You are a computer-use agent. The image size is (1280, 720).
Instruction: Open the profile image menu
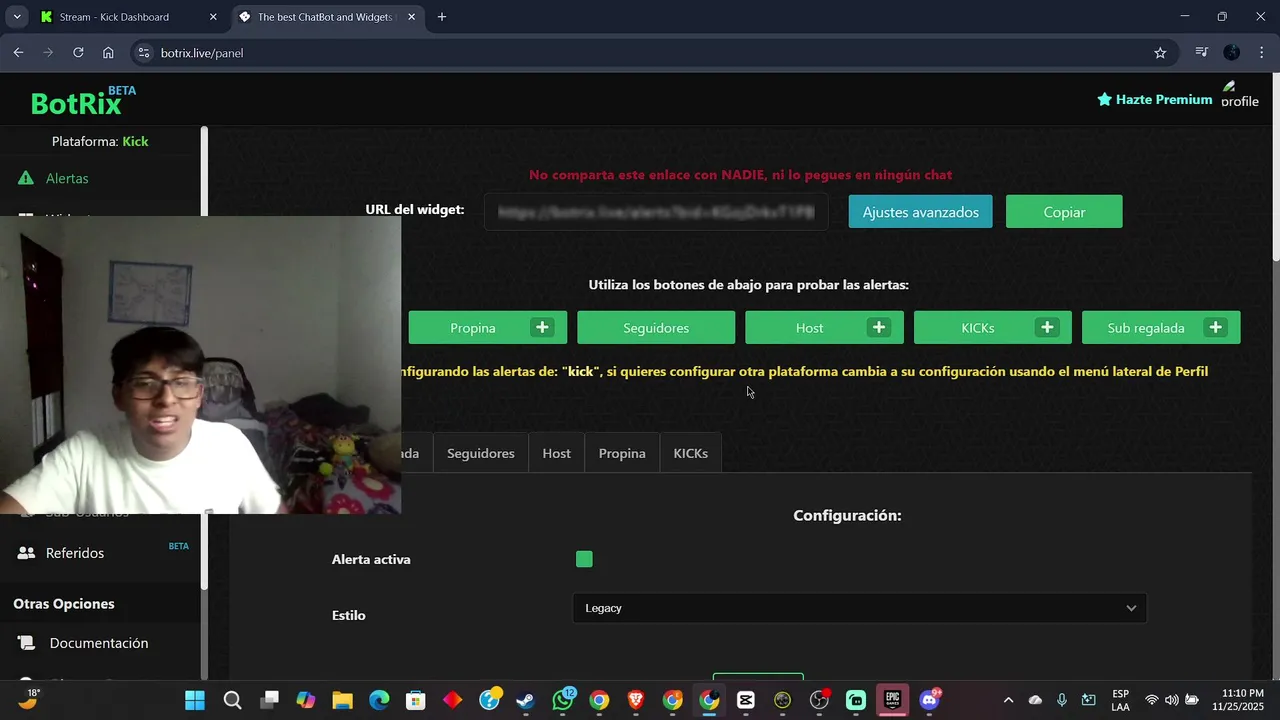tap(1240, 95)
